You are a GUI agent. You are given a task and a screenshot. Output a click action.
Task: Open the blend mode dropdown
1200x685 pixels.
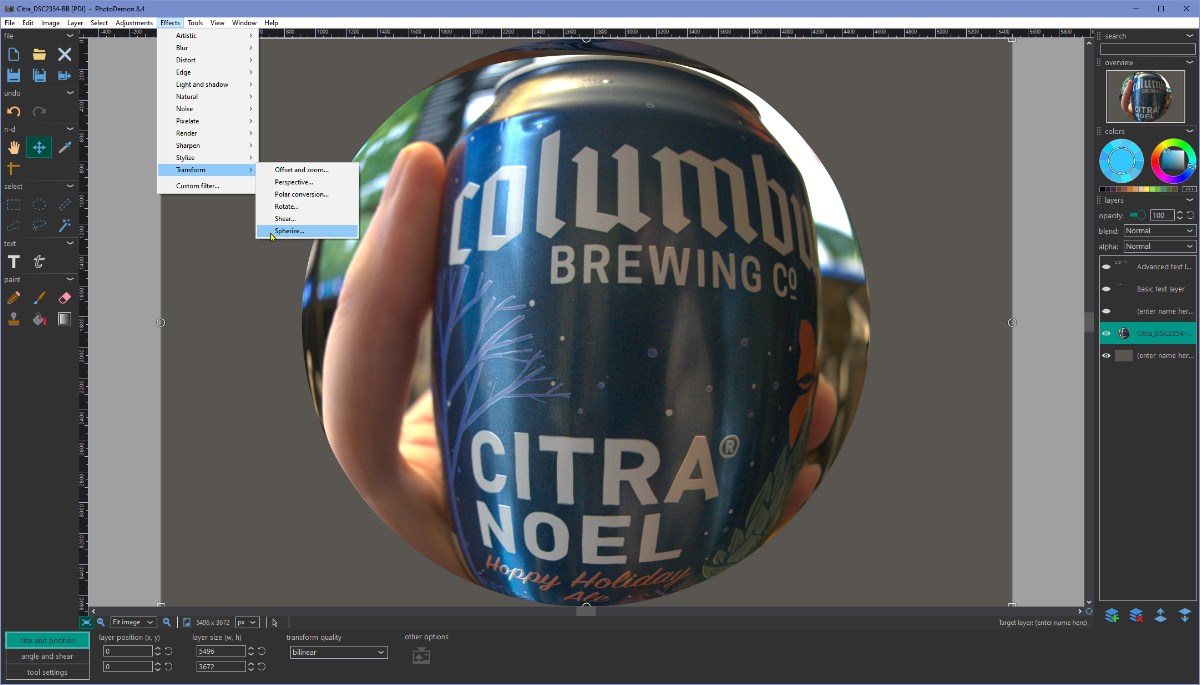1160,231
